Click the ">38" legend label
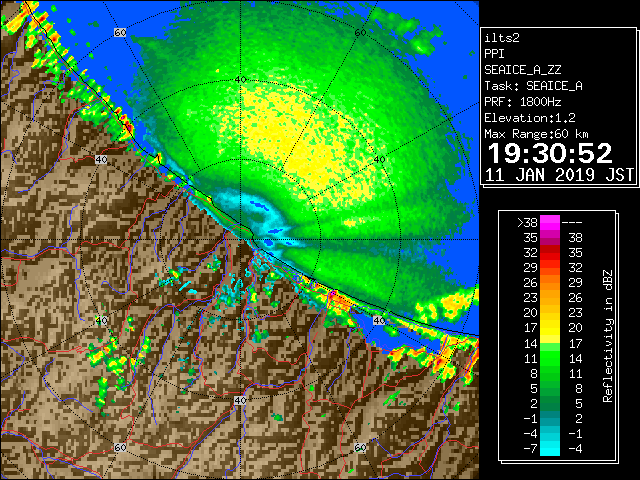Screen dimensions: 640x480 click(527, 223)
